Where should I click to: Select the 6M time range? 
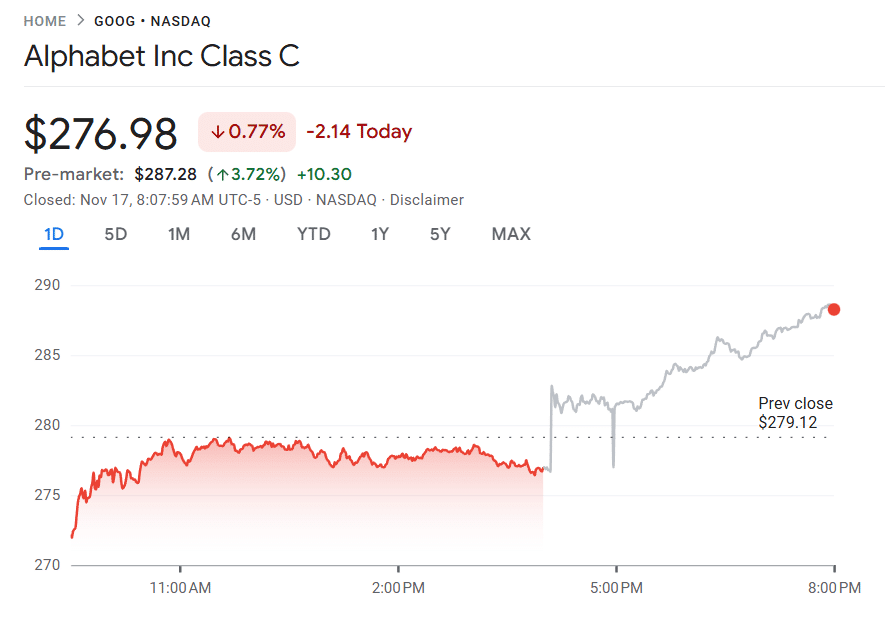245,234
